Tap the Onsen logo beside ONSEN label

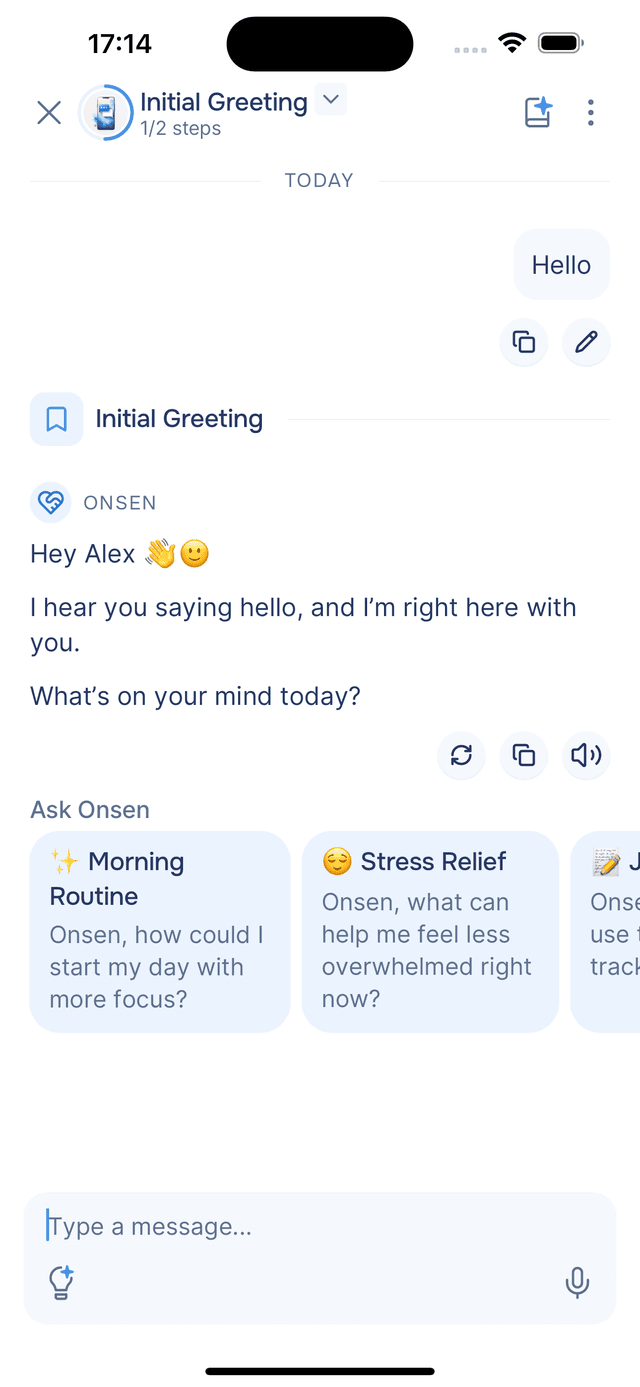click(51, 502)
